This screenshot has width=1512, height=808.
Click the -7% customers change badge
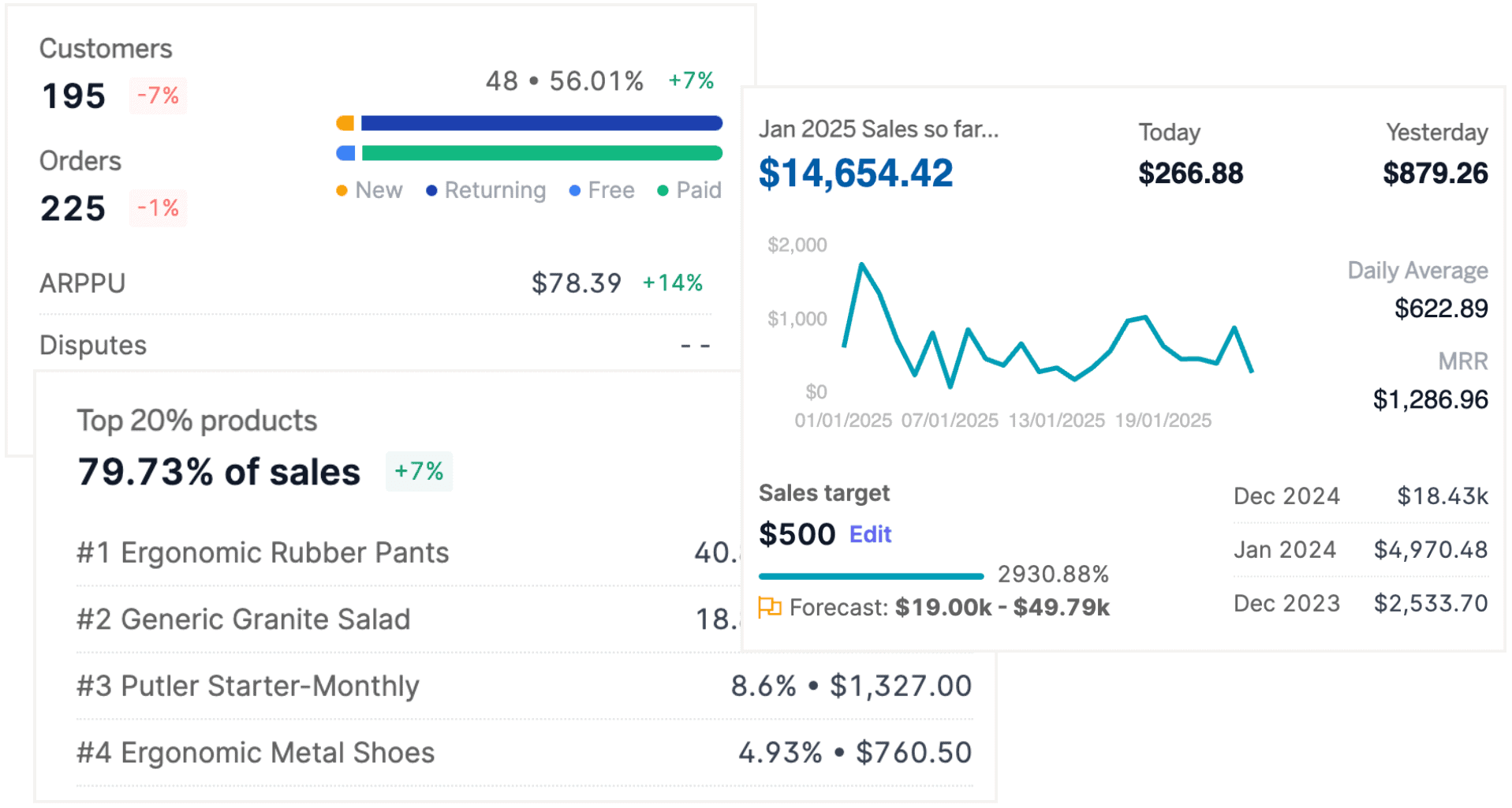tap(158, 95)
